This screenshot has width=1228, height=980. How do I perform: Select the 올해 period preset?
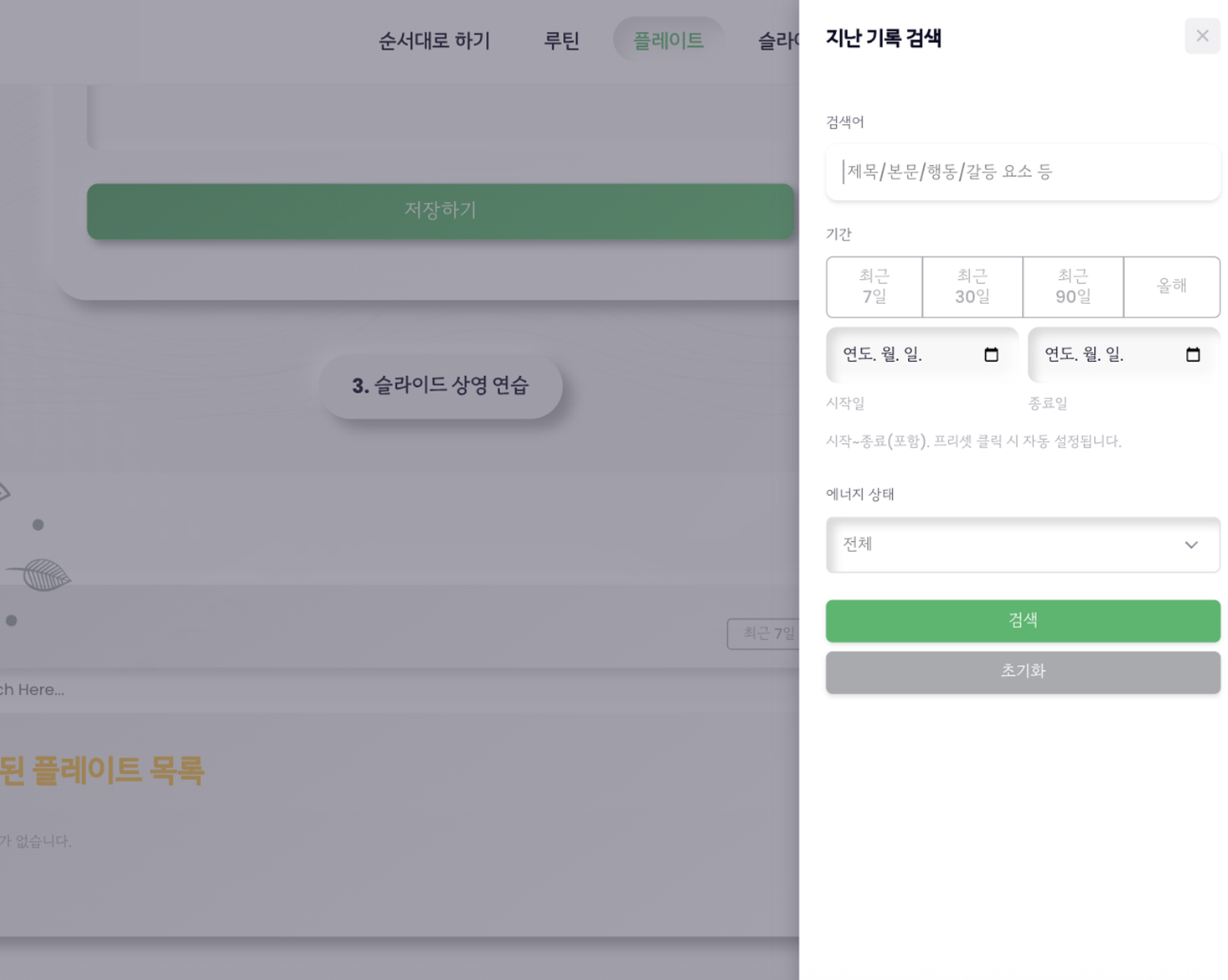click(1171, 286)
